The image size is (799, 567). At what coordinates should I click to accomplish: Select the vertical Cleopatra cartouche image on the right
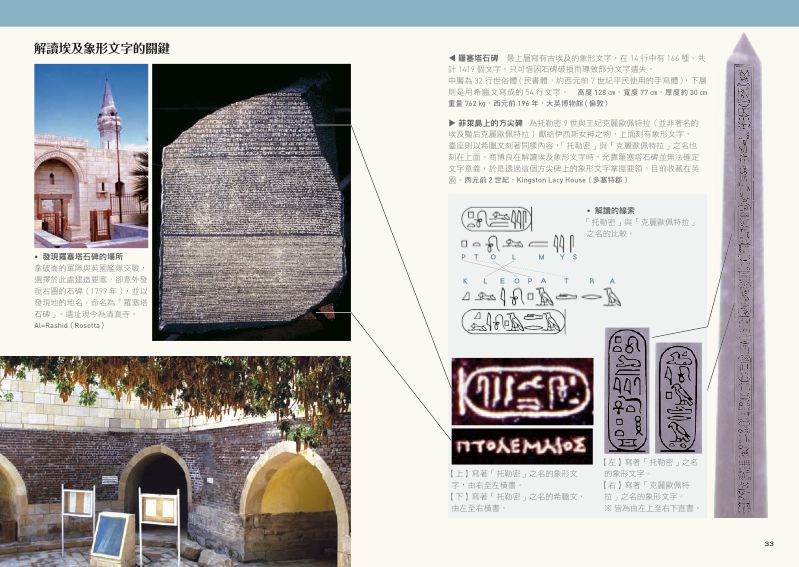[678, 398]
